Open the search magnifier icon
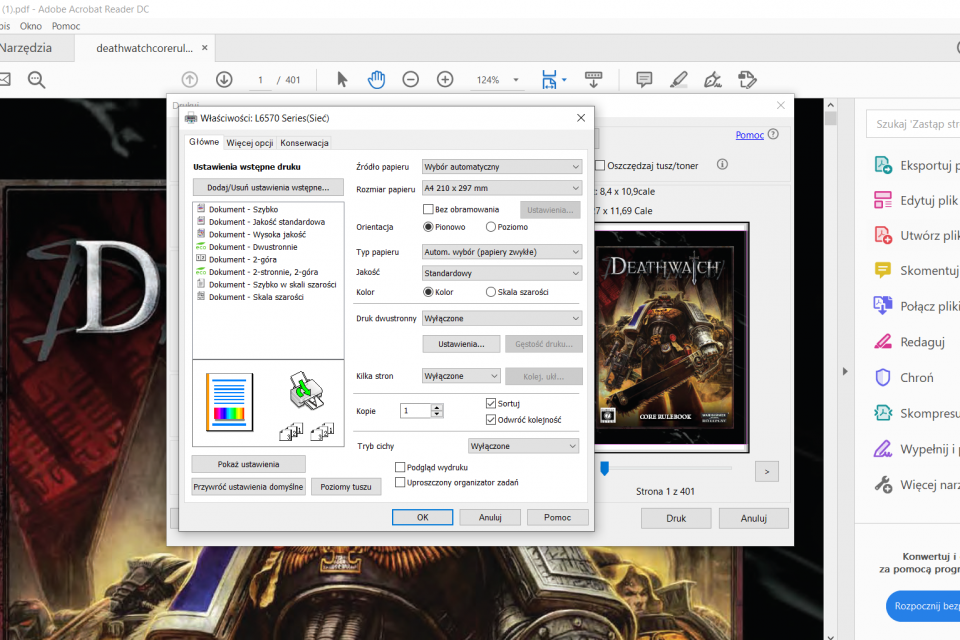This screenshot has height=640, width=960. pos(37,80)
